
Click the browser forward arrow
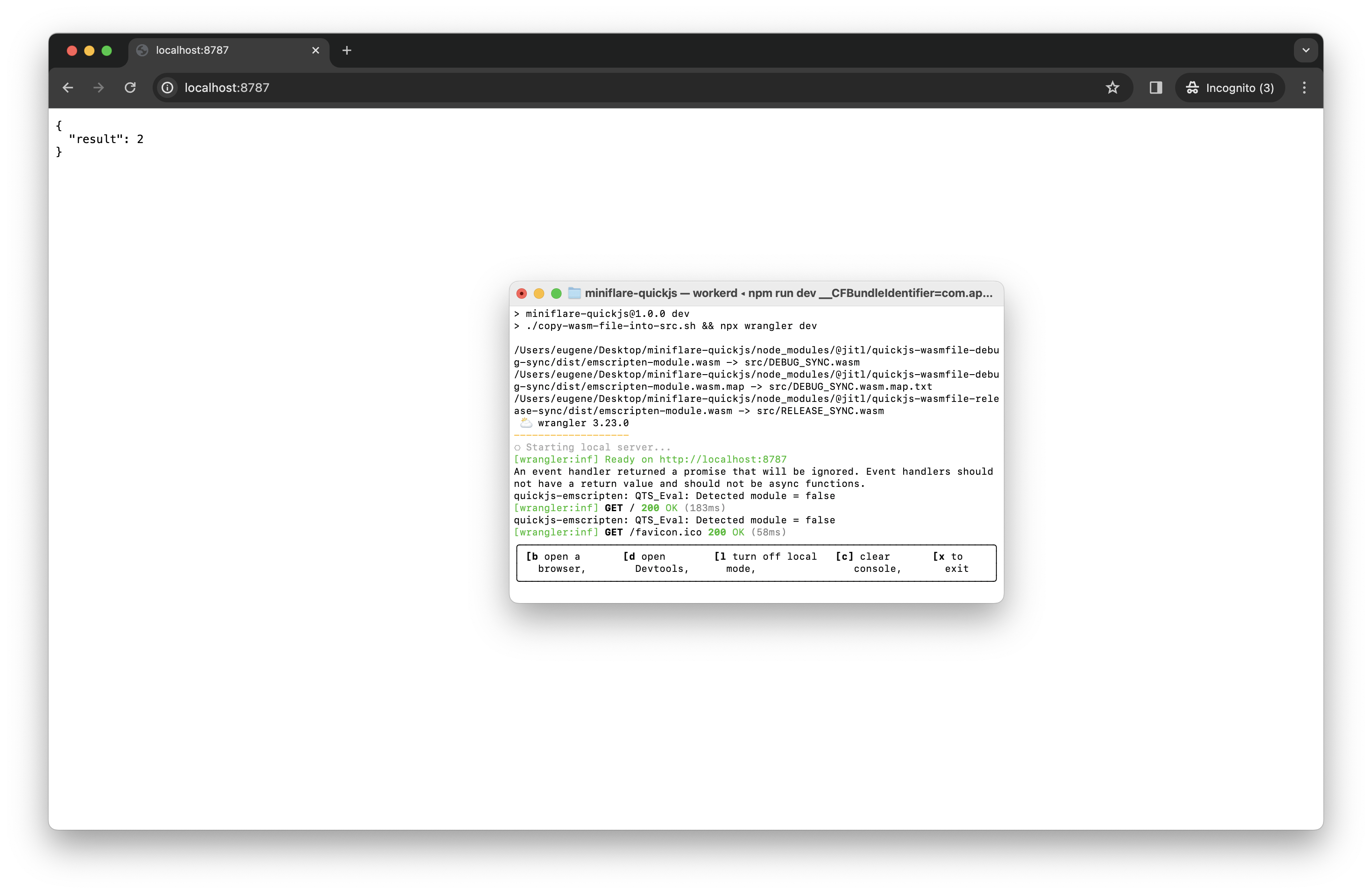click(x=98, y=88)
